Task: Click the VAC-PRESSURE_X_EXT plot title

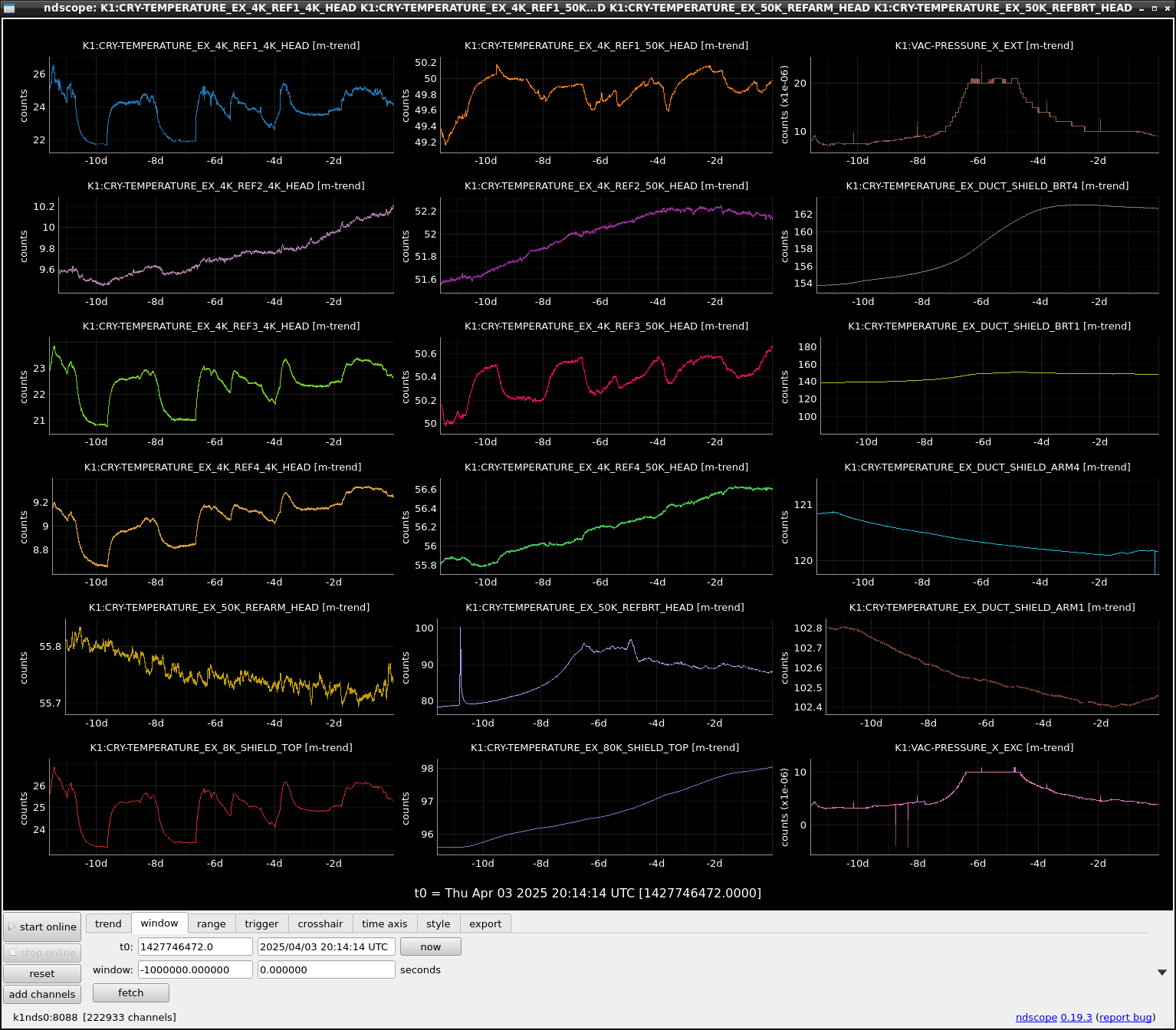Action: [x=984, y=46]
